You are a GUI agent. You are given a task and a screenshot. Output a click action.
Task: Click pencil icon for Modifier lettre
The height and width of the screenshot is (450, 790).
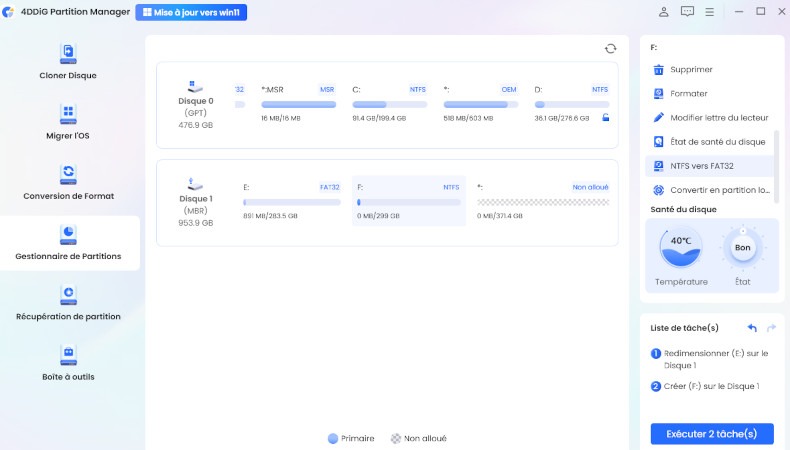[x=658, y=117]
